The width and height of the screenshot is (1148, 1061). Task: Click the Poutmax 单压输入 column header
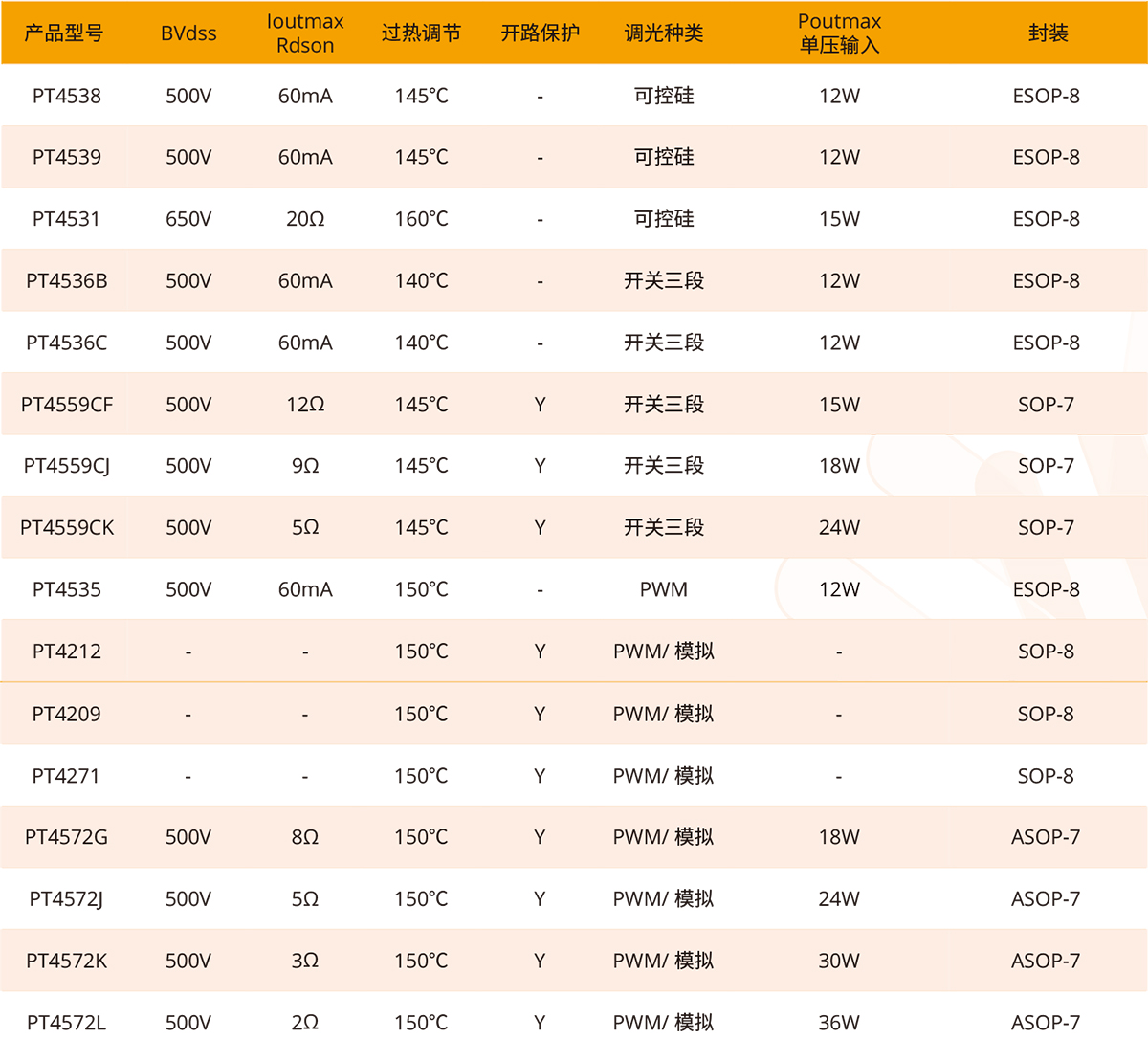click(839, 33)
